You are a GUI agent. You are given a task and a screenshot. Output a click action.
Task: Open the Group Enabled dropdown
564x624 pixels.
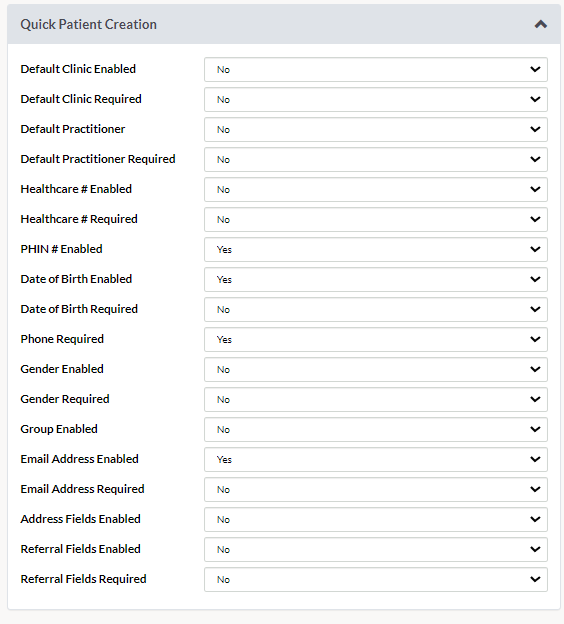pyautogui.click(x=376, y=429)
